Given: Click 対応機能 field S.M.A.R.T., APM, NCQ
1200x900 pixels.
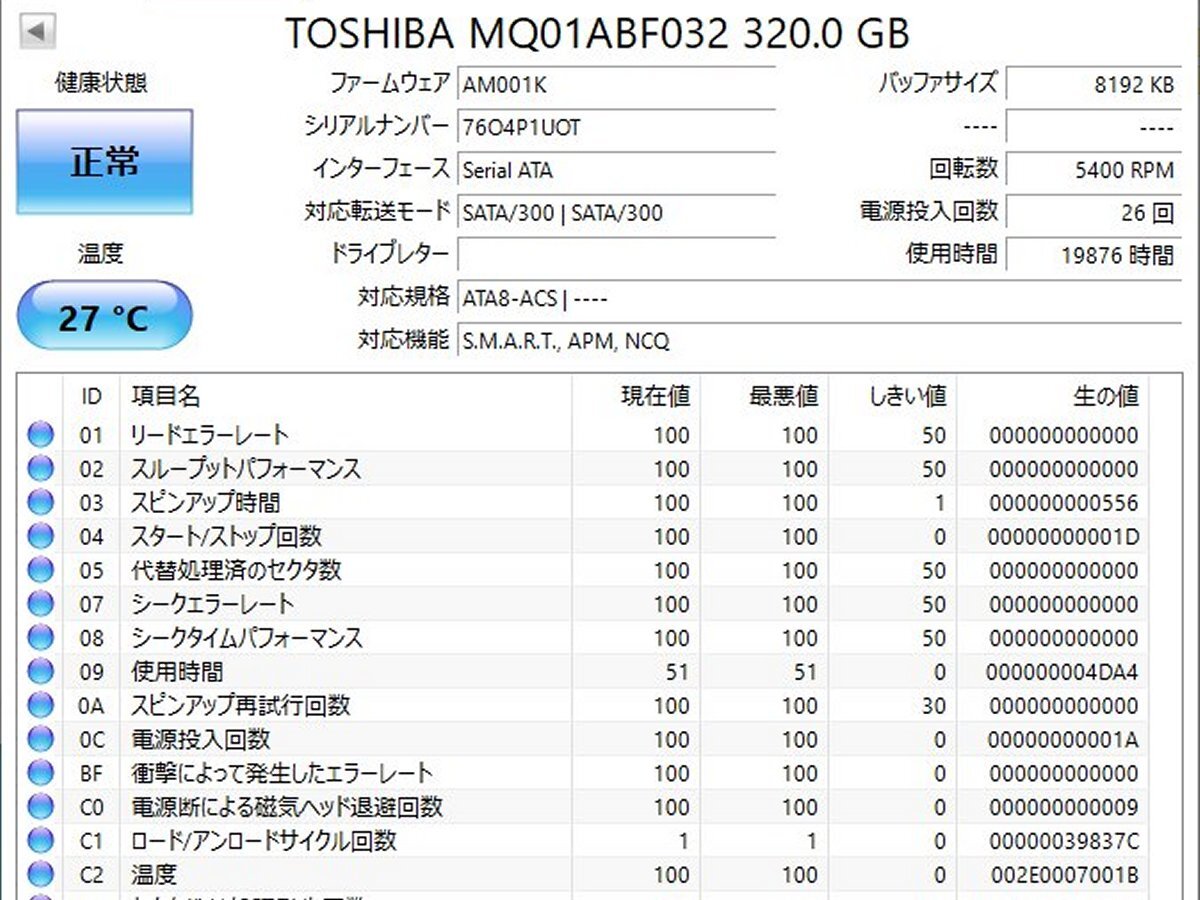Looking at the screenshot, I should tap(819, 341).
